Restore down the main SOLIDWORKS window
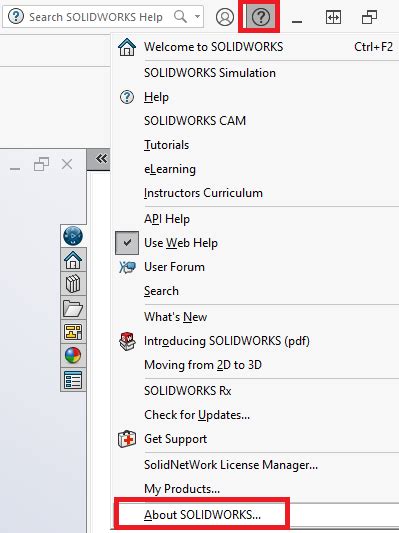The width and height of the screenshot is (399, 533). 369,17
